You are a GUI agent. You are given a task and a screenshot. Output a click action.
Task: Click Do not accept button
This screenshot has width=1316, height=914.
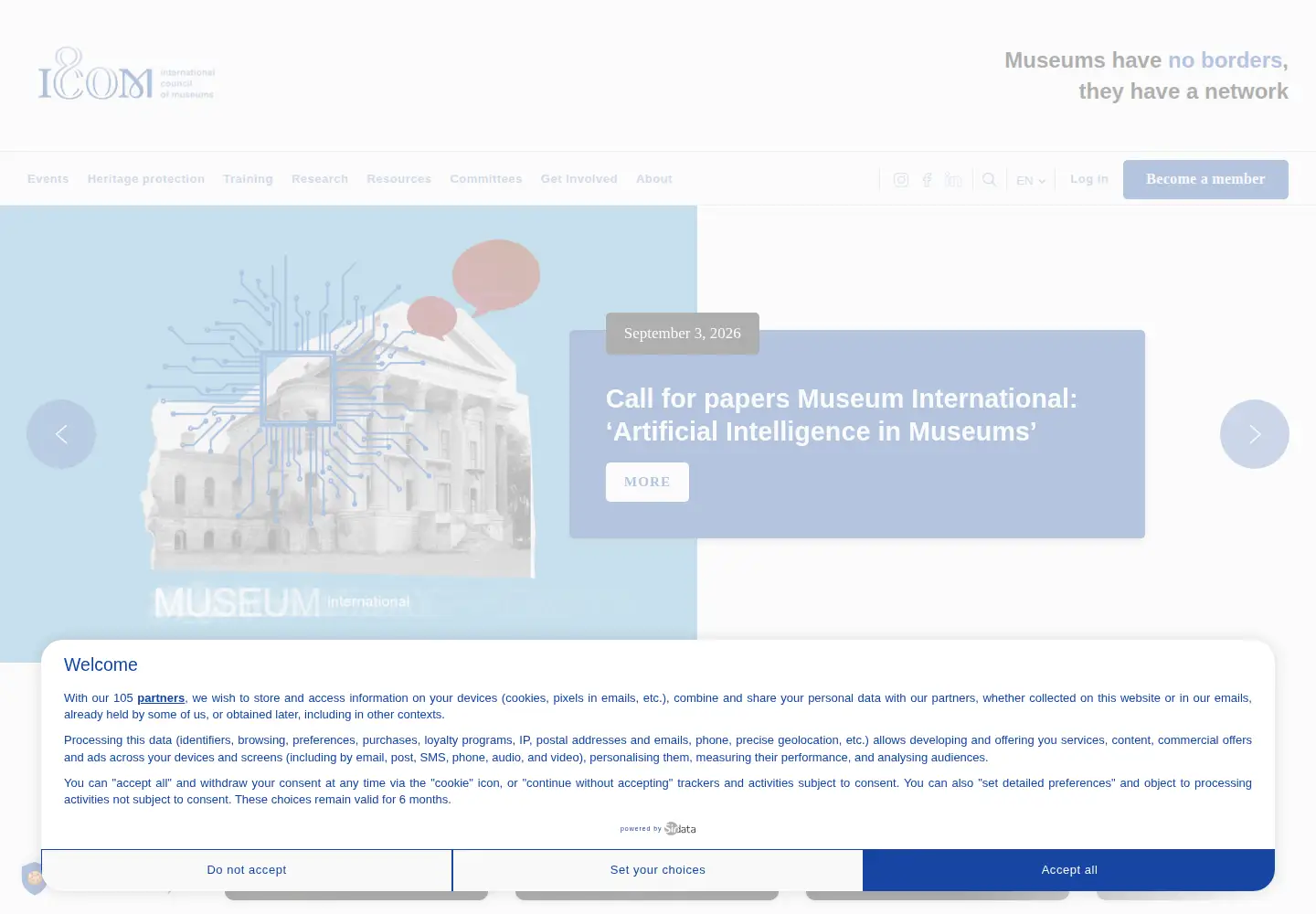(x=247, y=870)
